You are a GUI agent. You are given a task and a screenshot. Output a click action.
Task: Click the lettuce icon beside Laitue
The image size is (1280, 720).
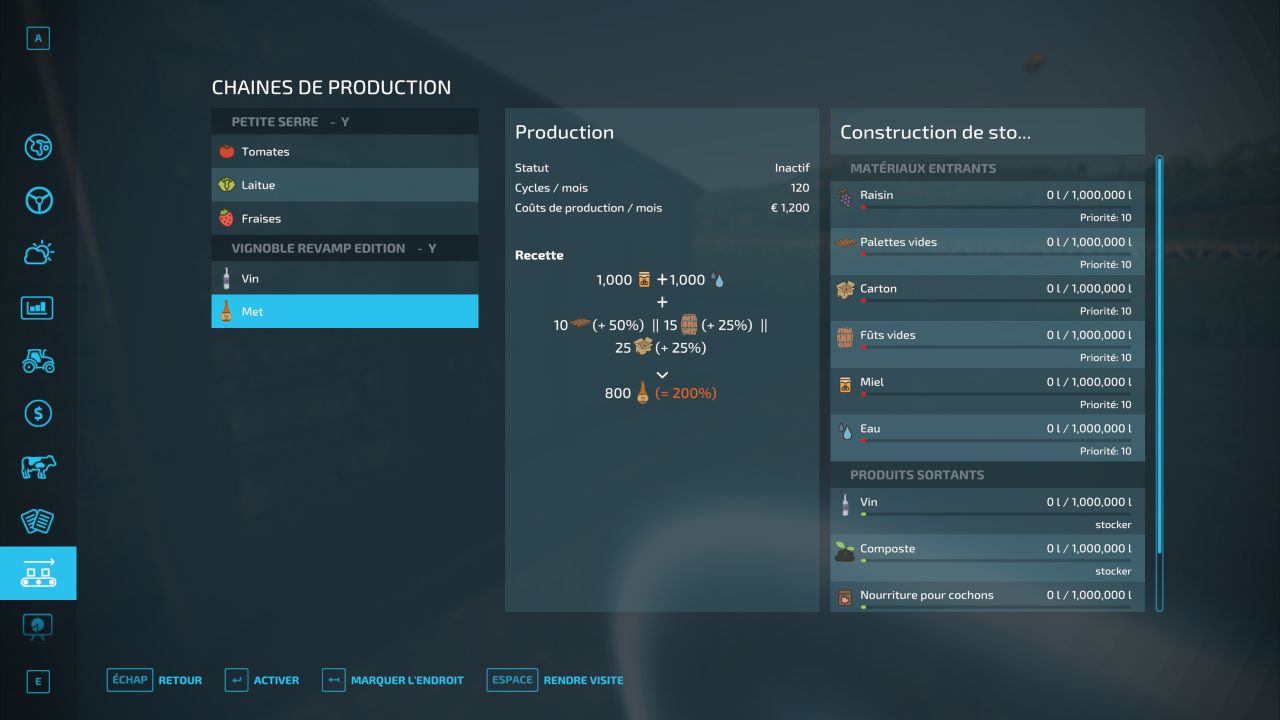[226, 185]
